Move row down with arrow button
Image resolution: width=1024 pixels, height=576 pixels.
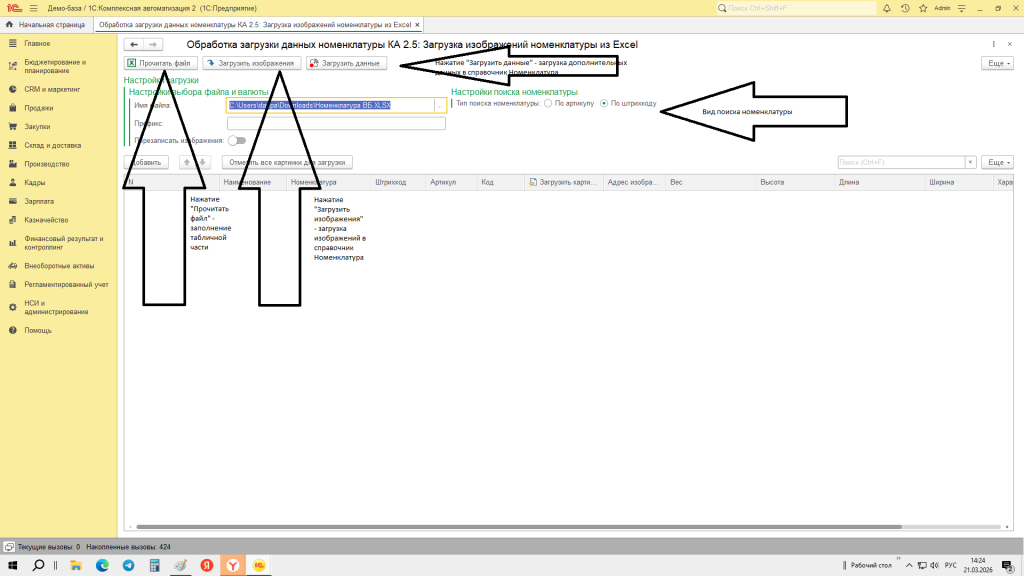tap(202, 162)
